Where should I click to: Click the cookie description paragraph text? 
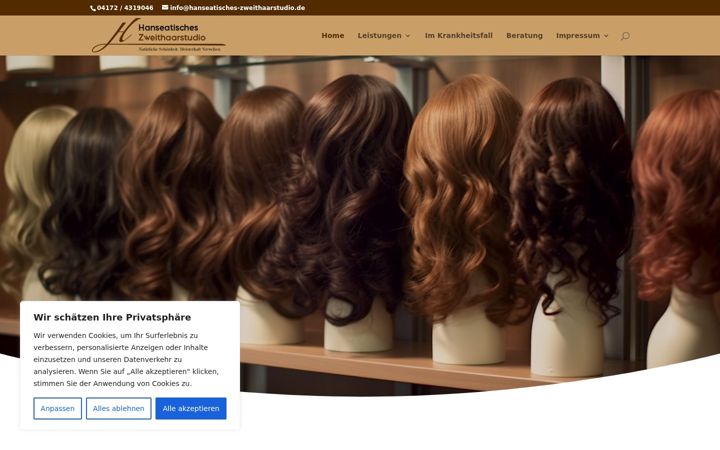(126, 360)
